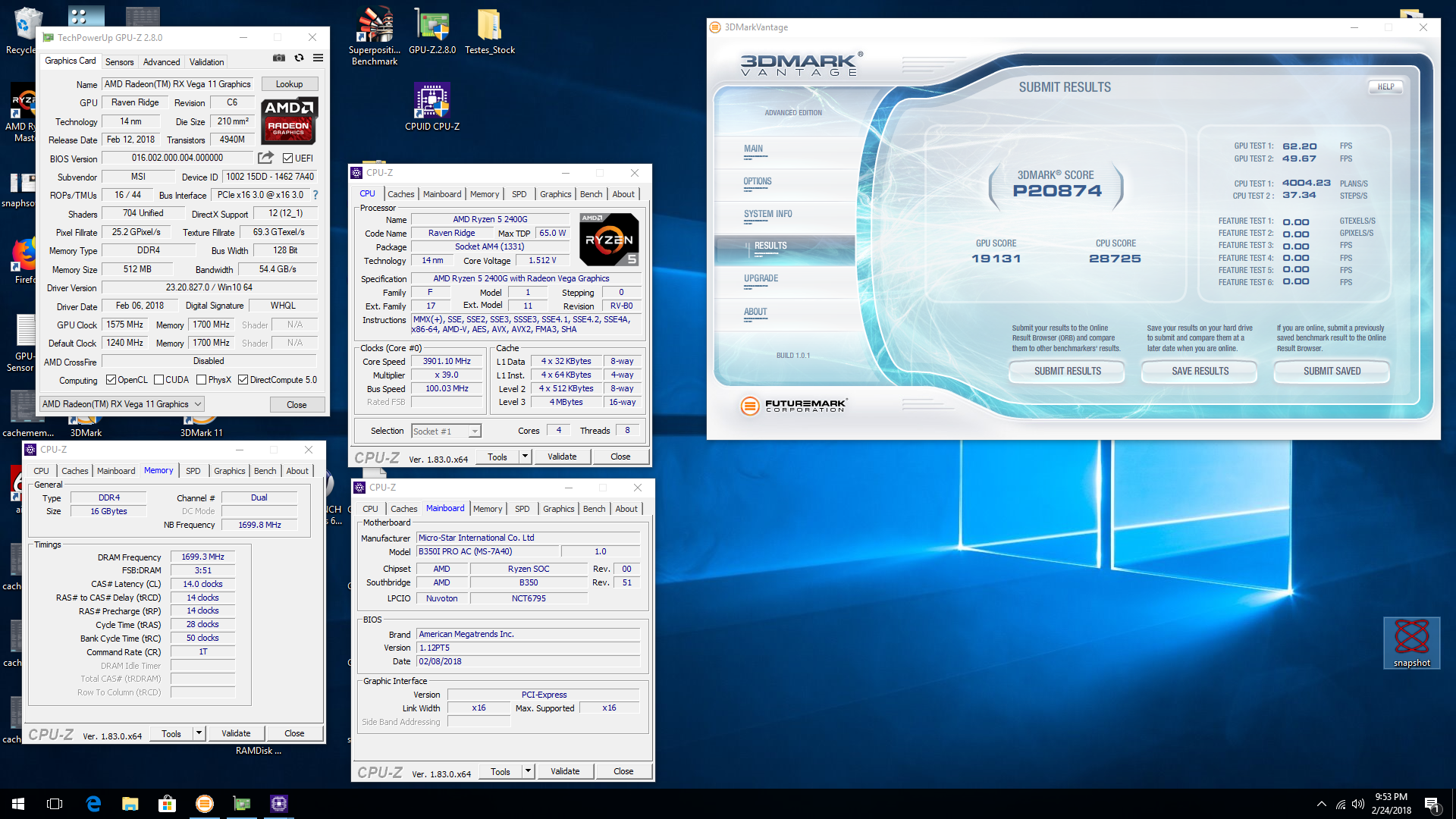The height and width of the screenshot is (819, 1456).
Task: Click the network icon in system tray
Action: pyautogui.click(x=1340, y=804)
